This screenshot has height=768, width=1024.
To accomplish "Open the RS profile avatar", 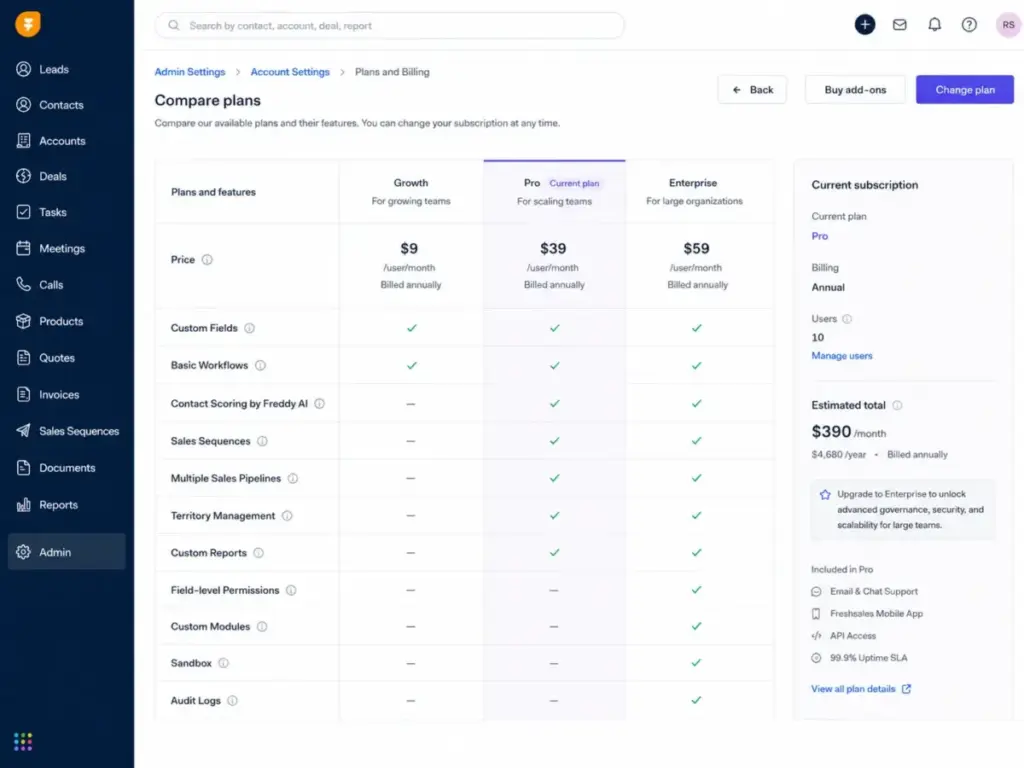I will [1008, 25].
